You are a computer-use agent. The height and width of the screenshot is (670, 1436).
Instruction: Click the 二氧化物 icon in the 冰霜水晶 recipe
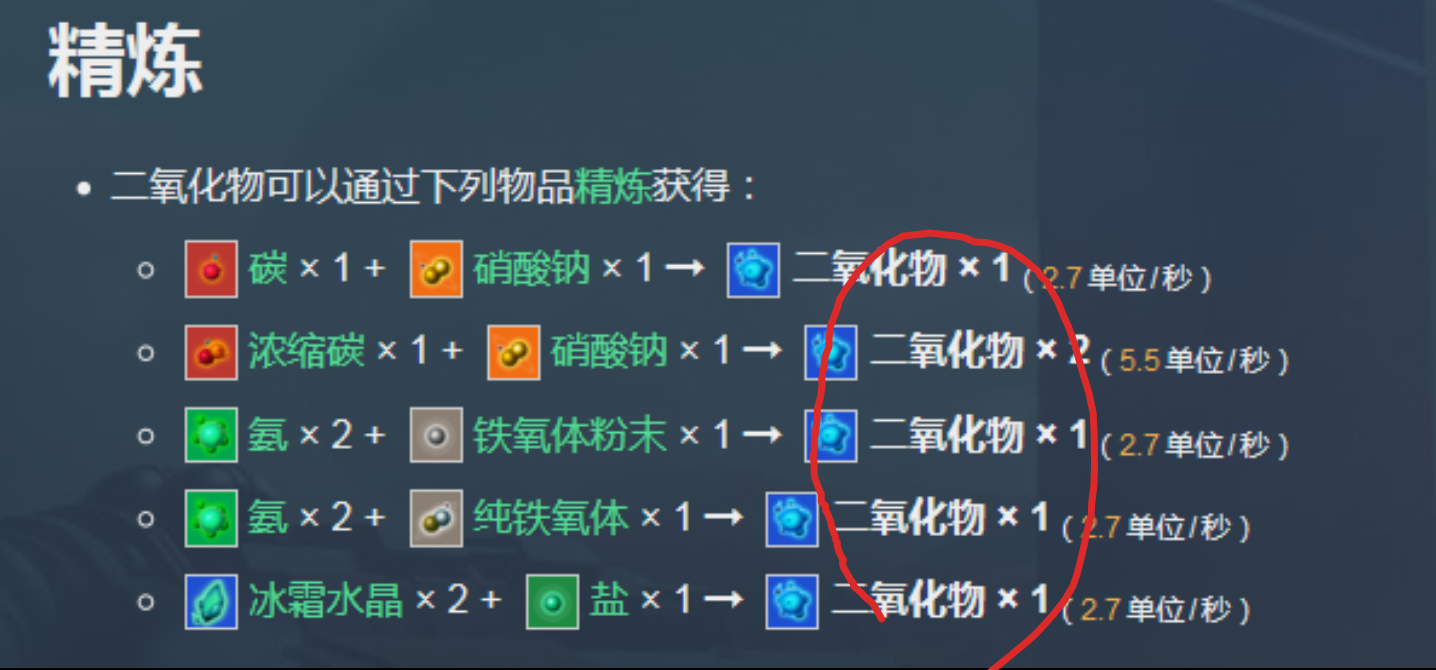[x=792, y=601]
